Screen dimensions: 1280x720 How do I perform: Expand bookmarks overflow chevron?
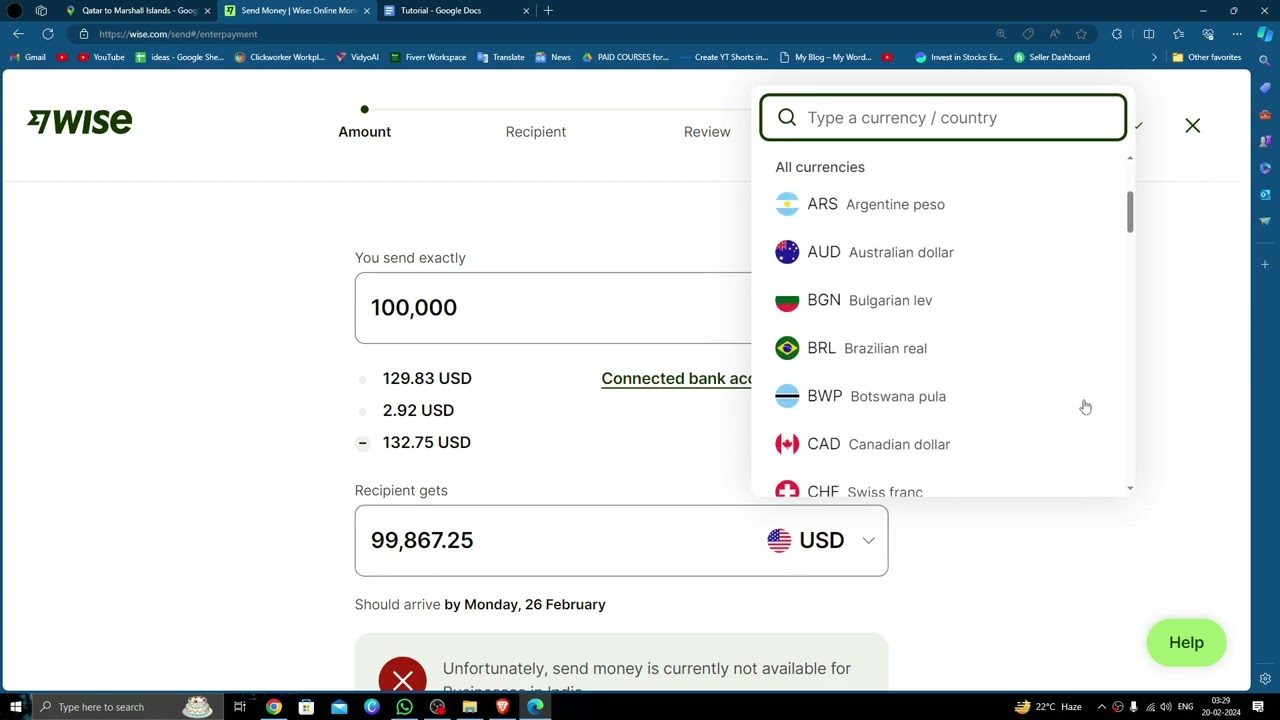[1154, 57]
